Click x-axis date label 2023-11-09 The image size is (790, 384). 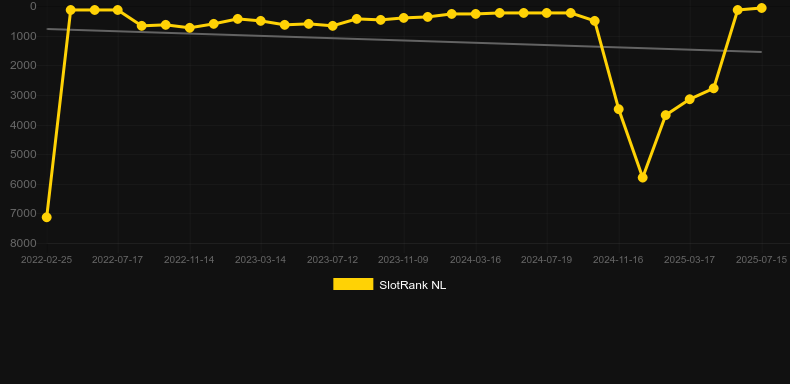click(x=403, y=260)
